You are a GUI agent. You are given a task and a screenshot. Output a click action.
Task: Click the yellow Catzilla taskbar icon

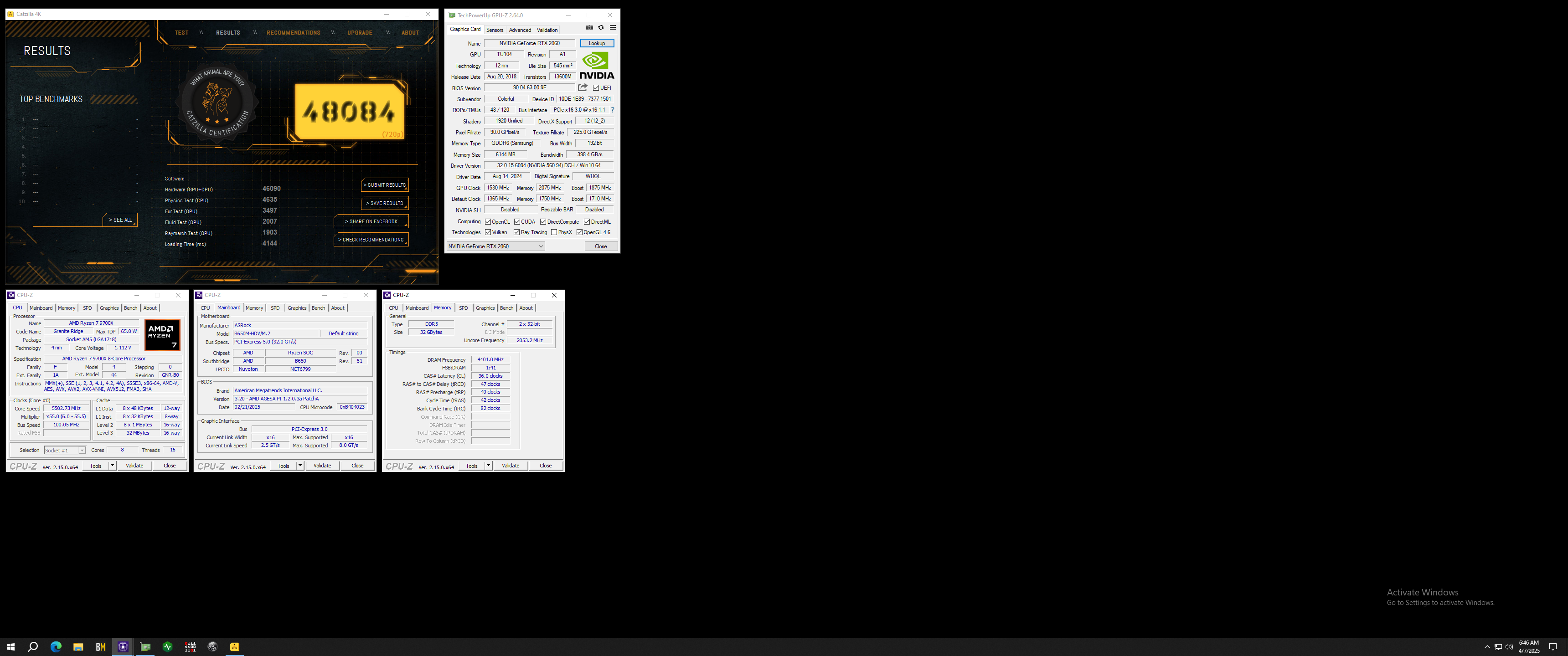pyautogui.click(x=235, y=646)
